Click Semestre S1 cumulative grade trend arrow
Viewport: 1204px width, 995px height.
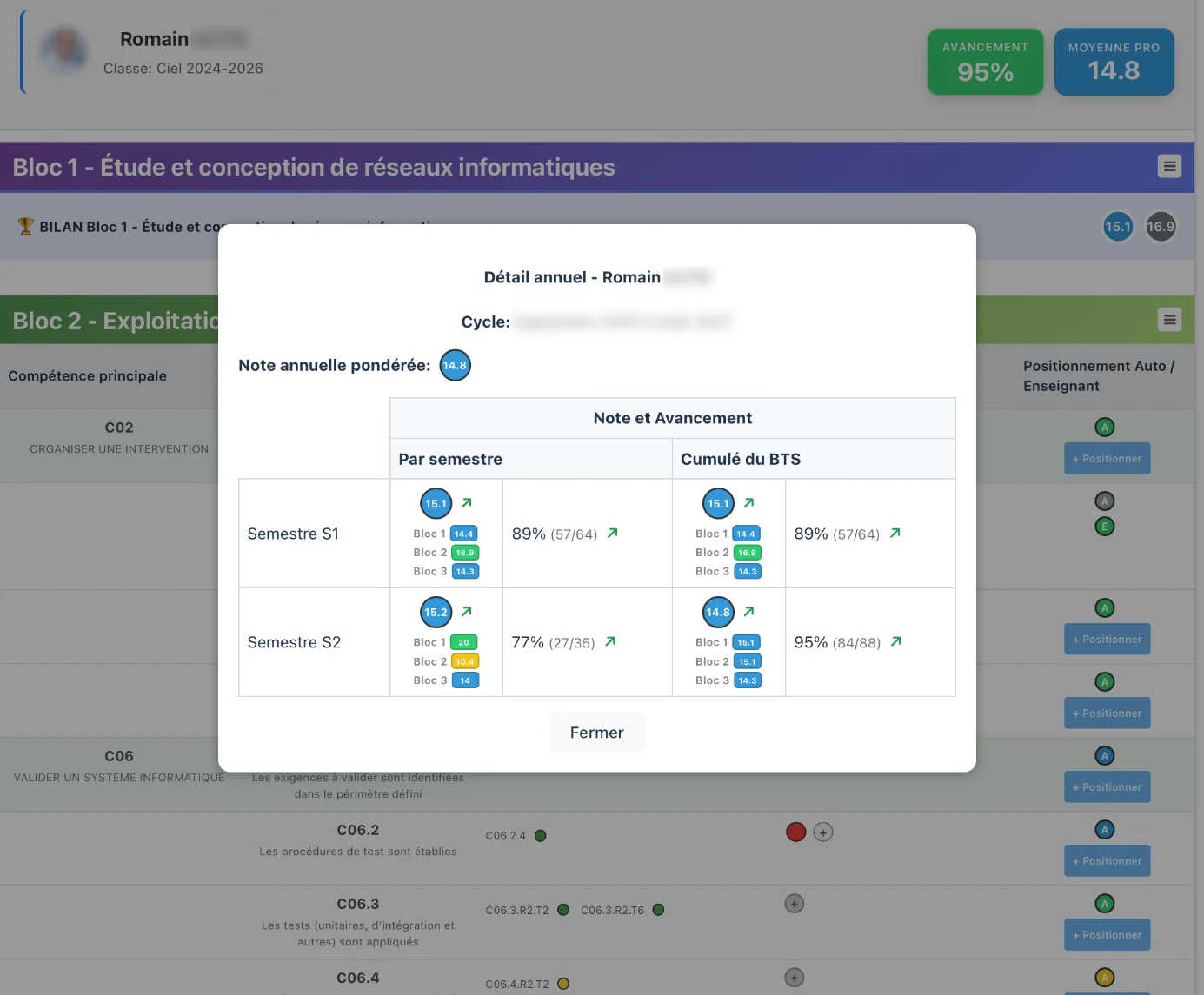749,502
